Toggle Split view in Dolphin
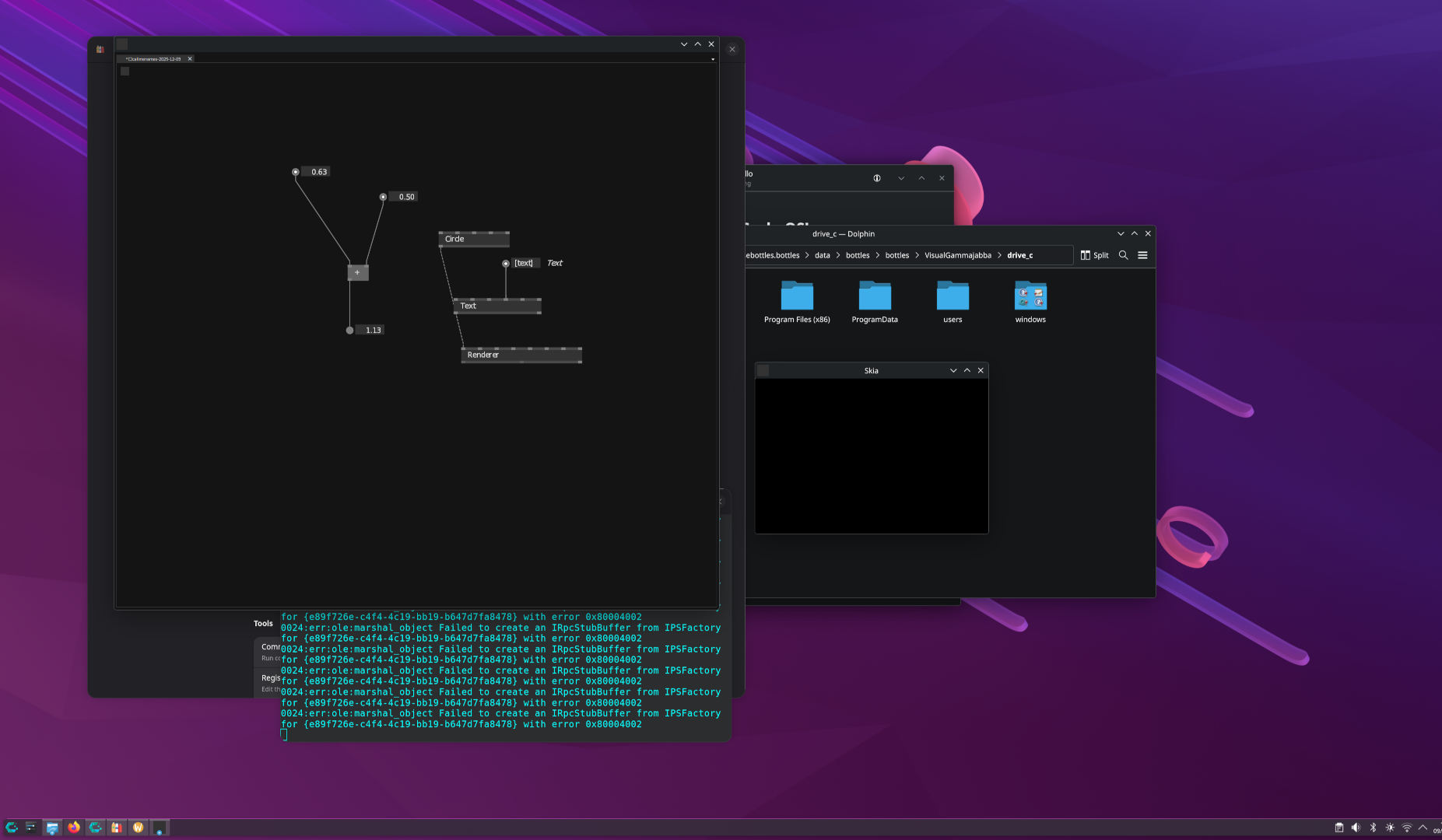 (x=1094, y=255)
